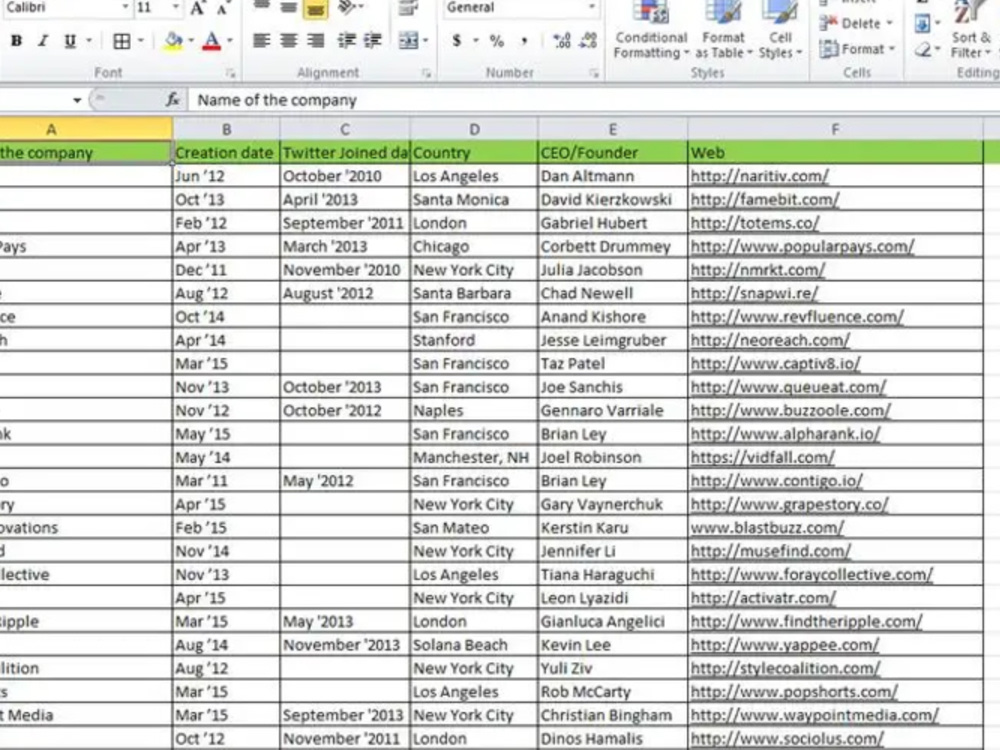Align text to the right
This screenshot has width=1000, height=750.
pyautogui.click(x=315, y=41)
